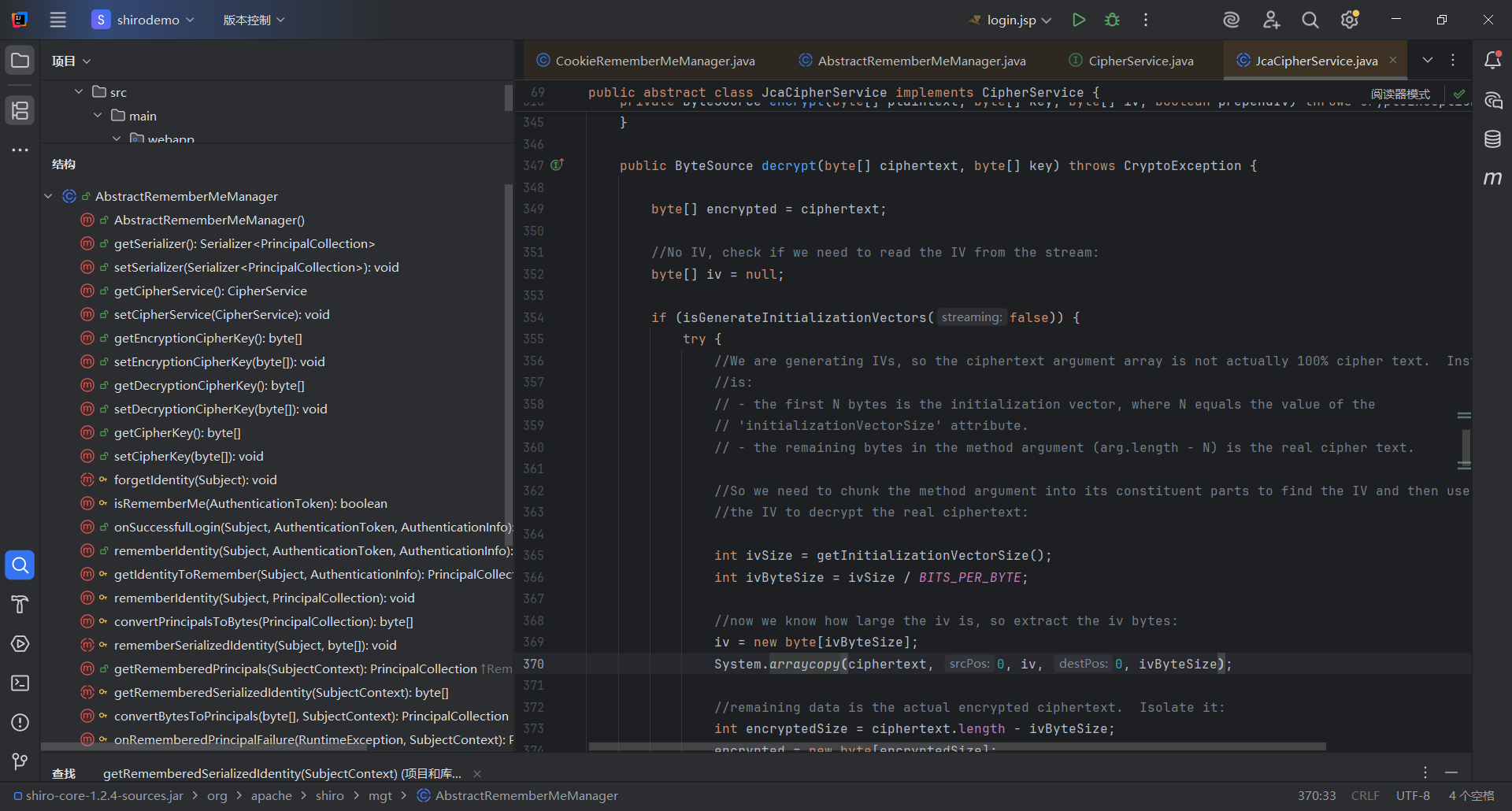Toggle the Find tool window button
The height and width of the screenshot is (811, 1512).
click(20, 565)
